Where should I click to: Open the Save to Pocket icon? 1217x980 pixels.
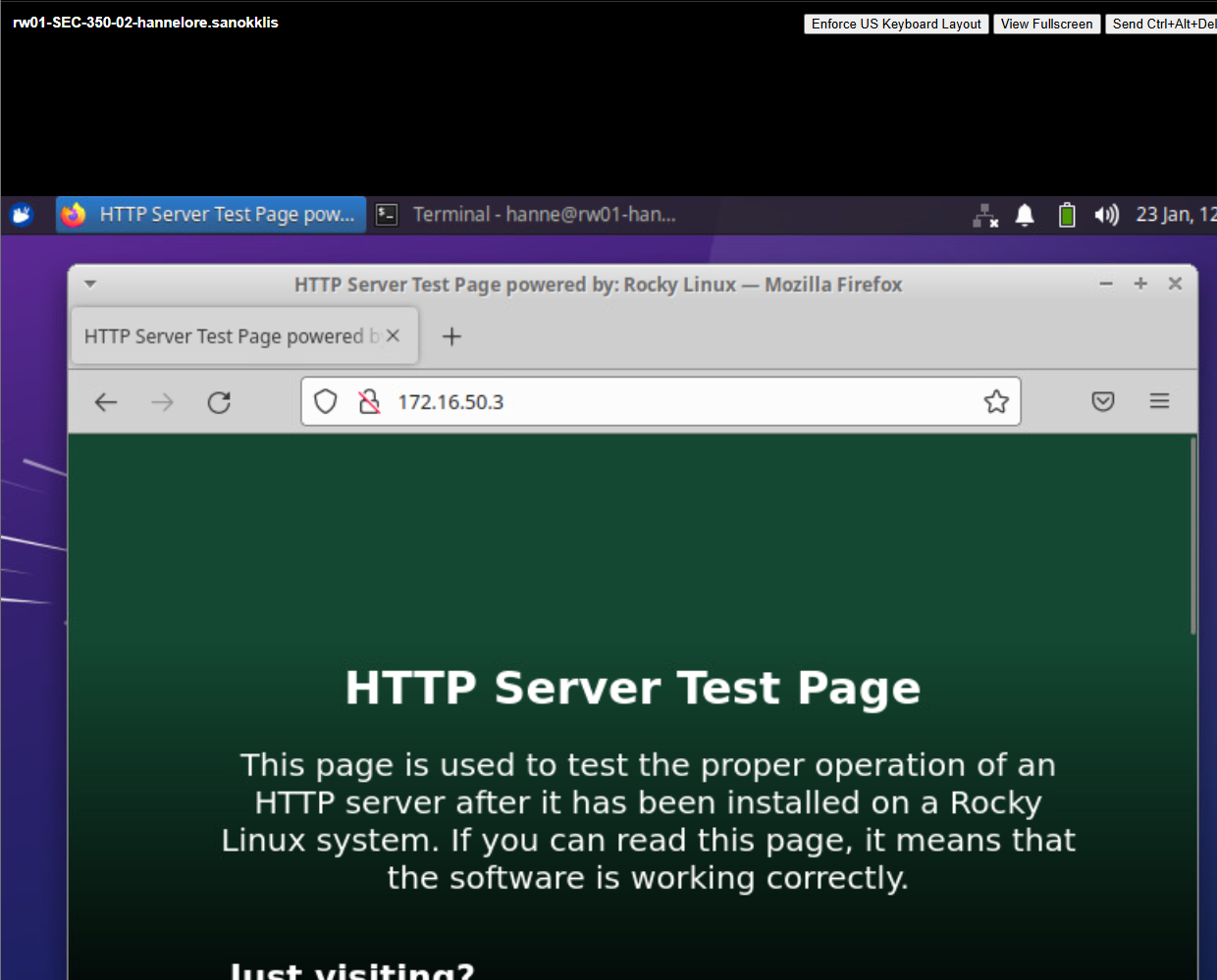[1103, 401]
